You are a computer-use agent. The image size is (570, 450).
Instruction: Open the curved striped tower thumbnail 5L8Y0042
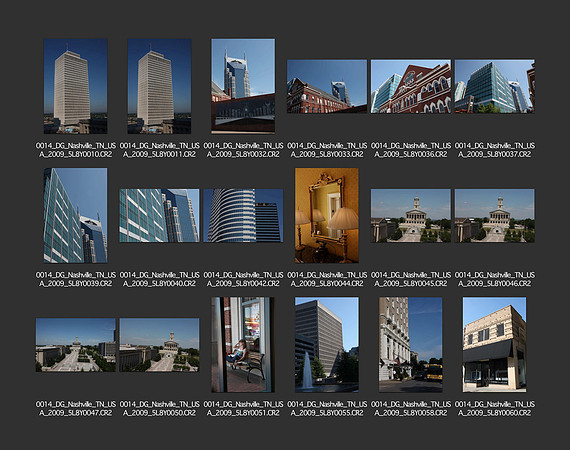pyautogui.click(x=243, y=216)
